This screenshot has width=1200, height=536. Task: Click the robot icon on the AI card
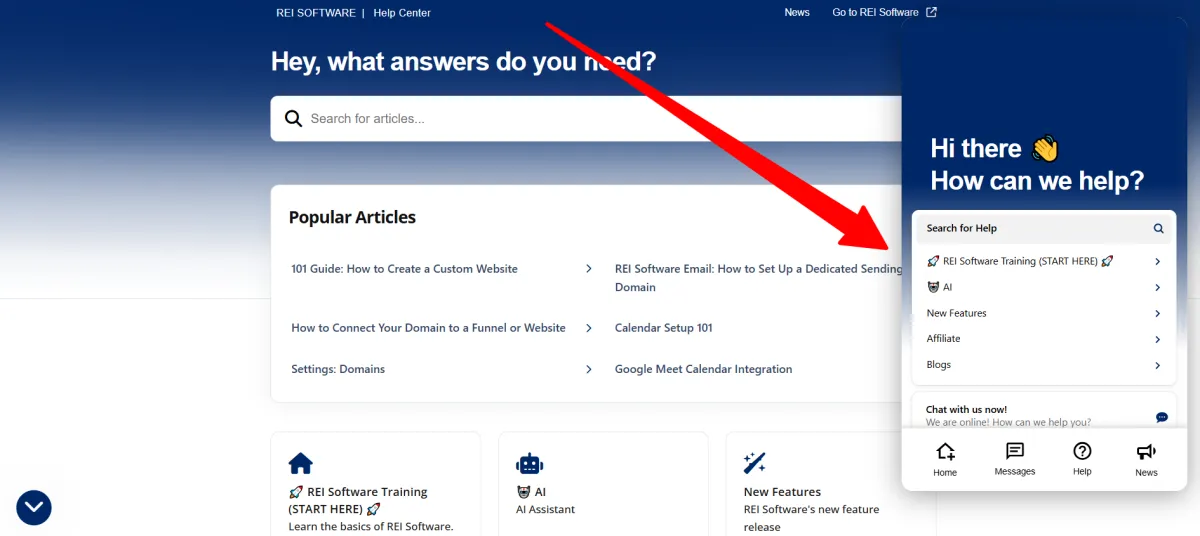(529, 463)
